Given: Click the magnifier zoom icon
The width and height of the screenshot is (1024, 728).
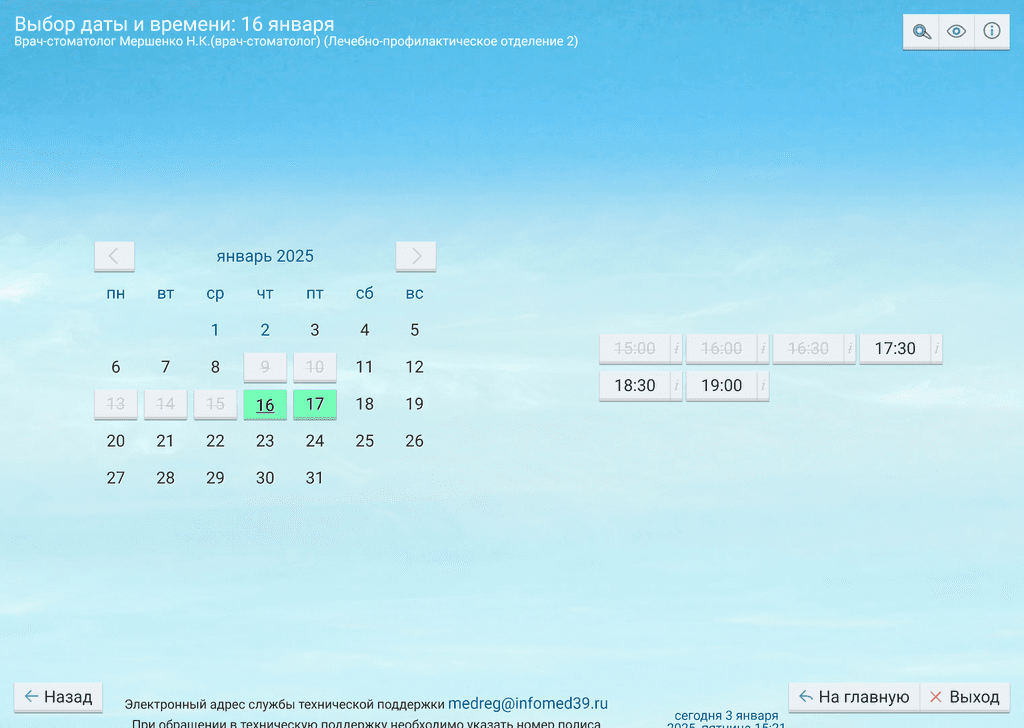Looking at the screenshot, I should click(921, 31).
